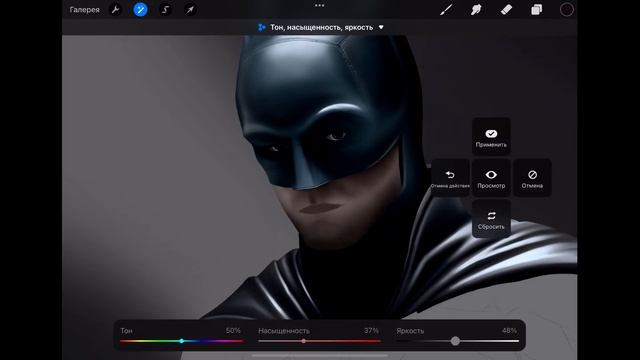The image size is (640, 360).
Task: Click the Насыщенность label
Action: 284,331
